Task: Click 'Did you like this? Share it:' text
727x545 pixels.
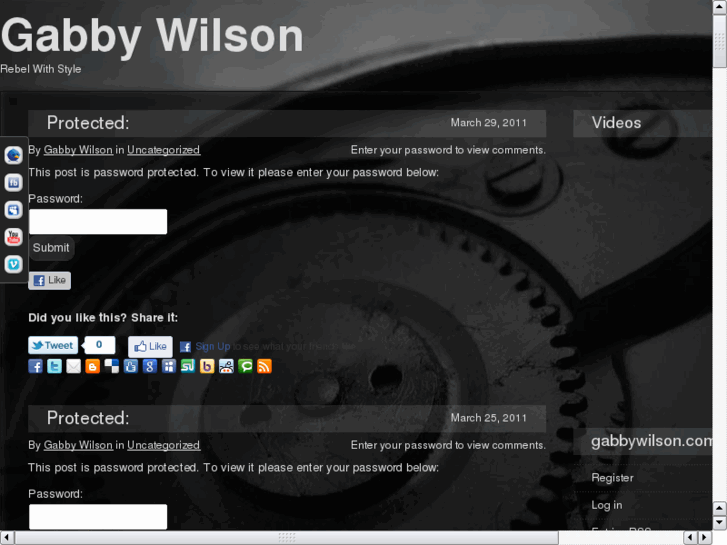Action: point(103,318)
